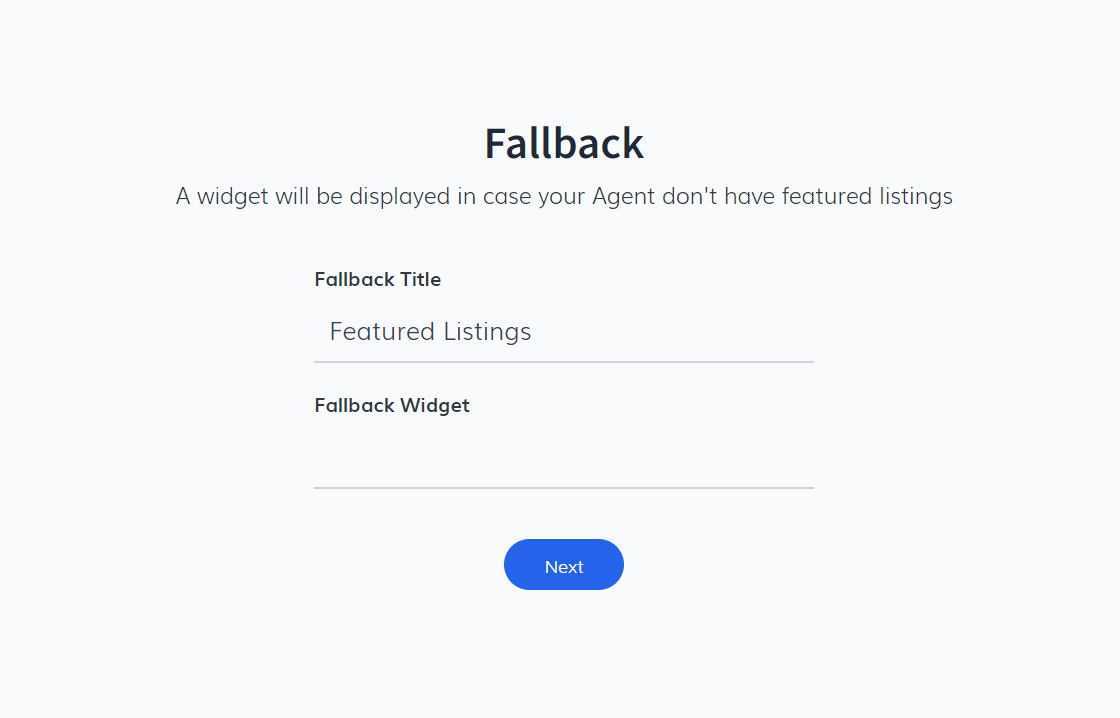Click the underline beneath Featured Listings text
Viewport: 1120px width, 718px height.
pos(564,362)
